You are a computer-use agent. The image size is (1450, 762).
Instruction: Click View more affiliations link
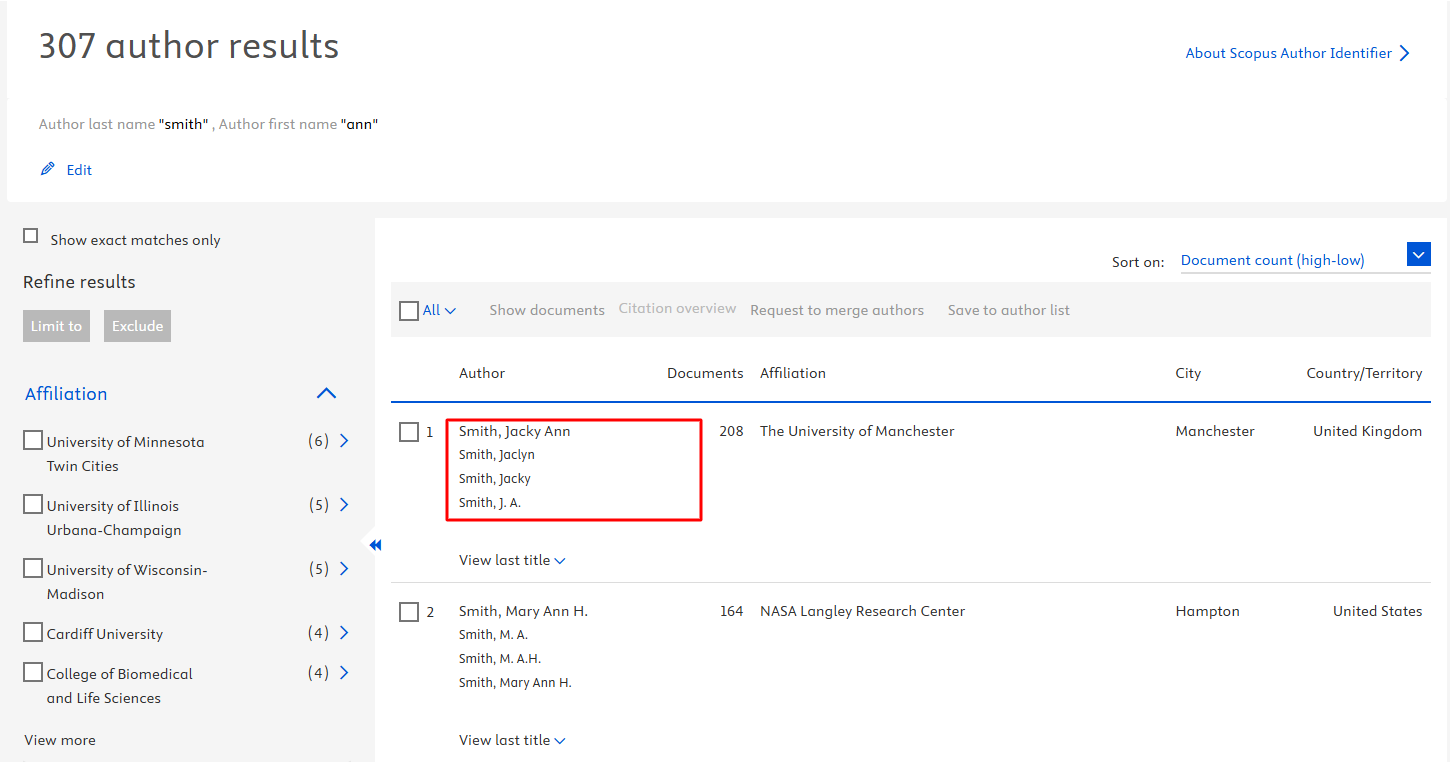click(60, 740)
